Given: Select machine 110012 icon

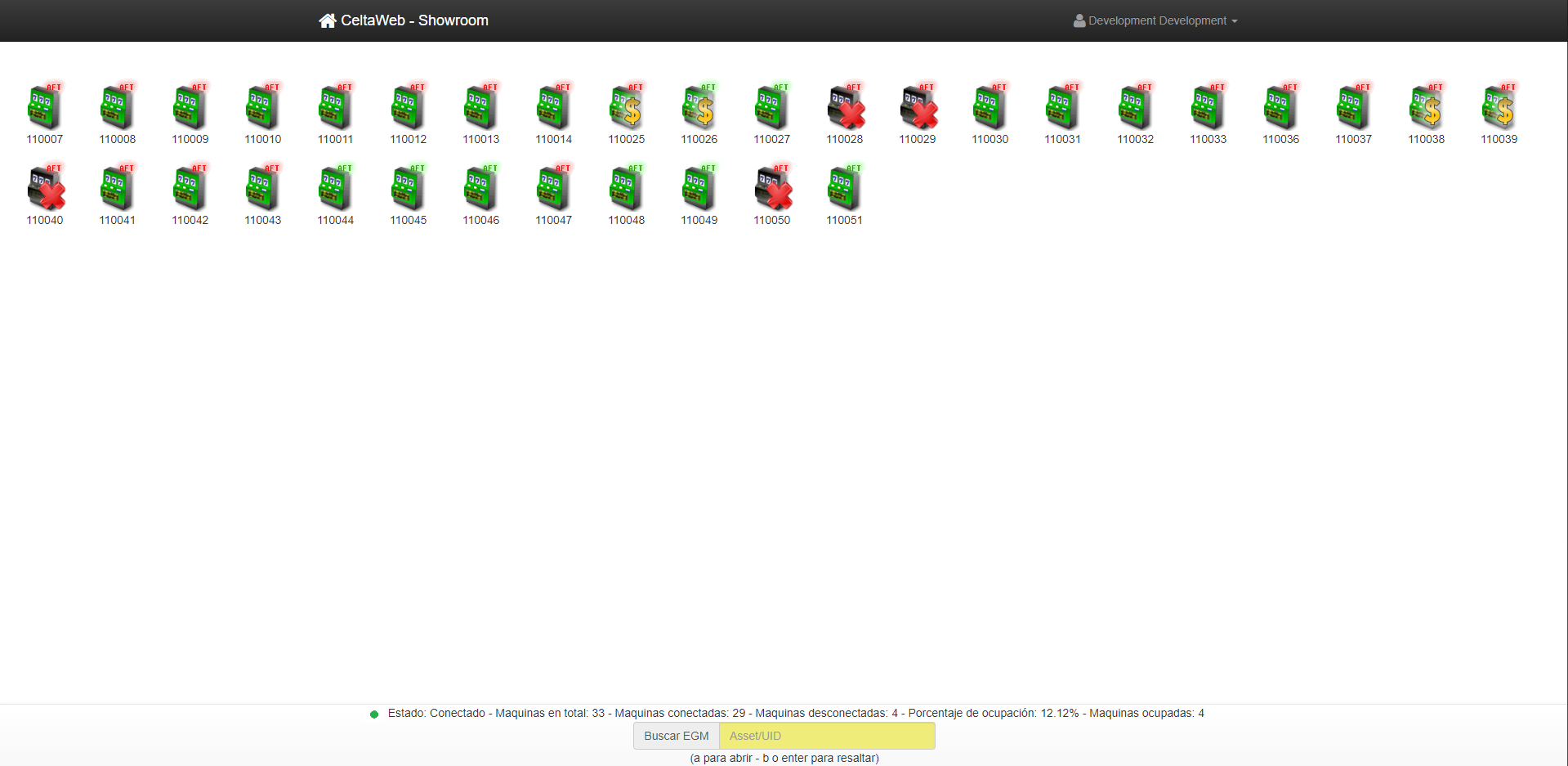Looking at the screenshot, I should pos(409,107).
